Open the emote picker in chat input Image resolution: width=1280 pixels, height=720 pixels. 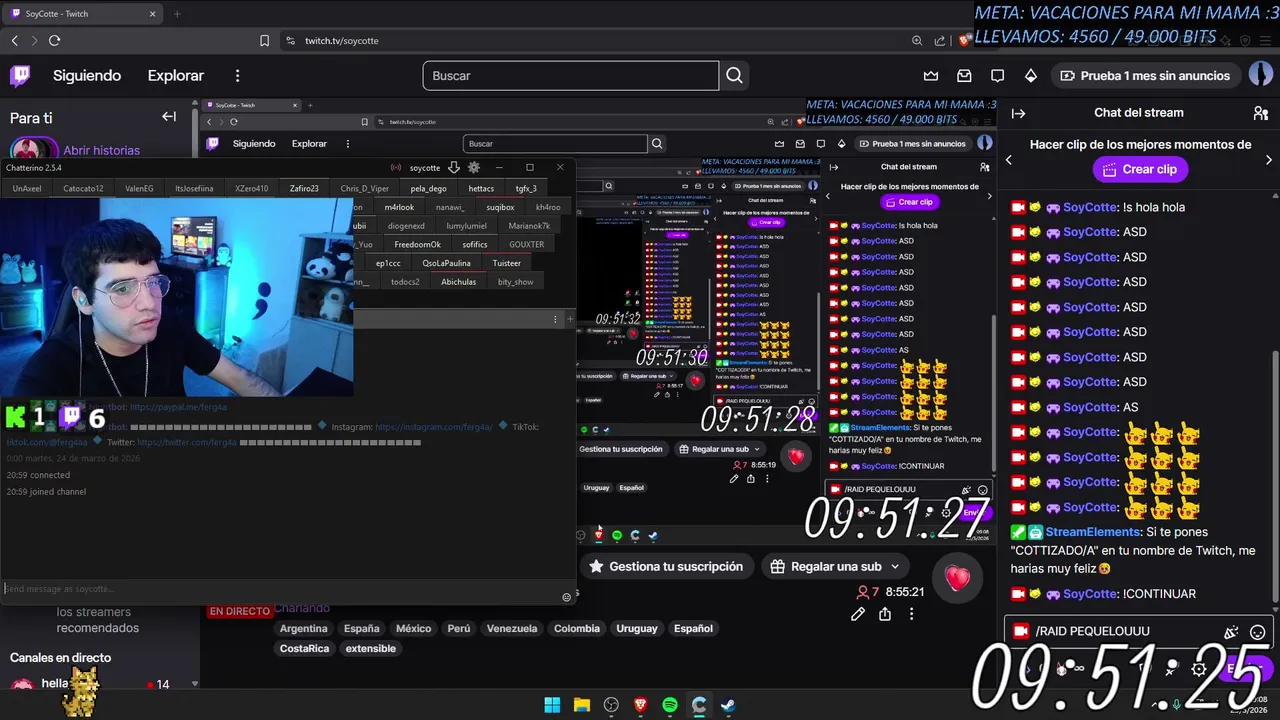click(x=1258, y=632)
